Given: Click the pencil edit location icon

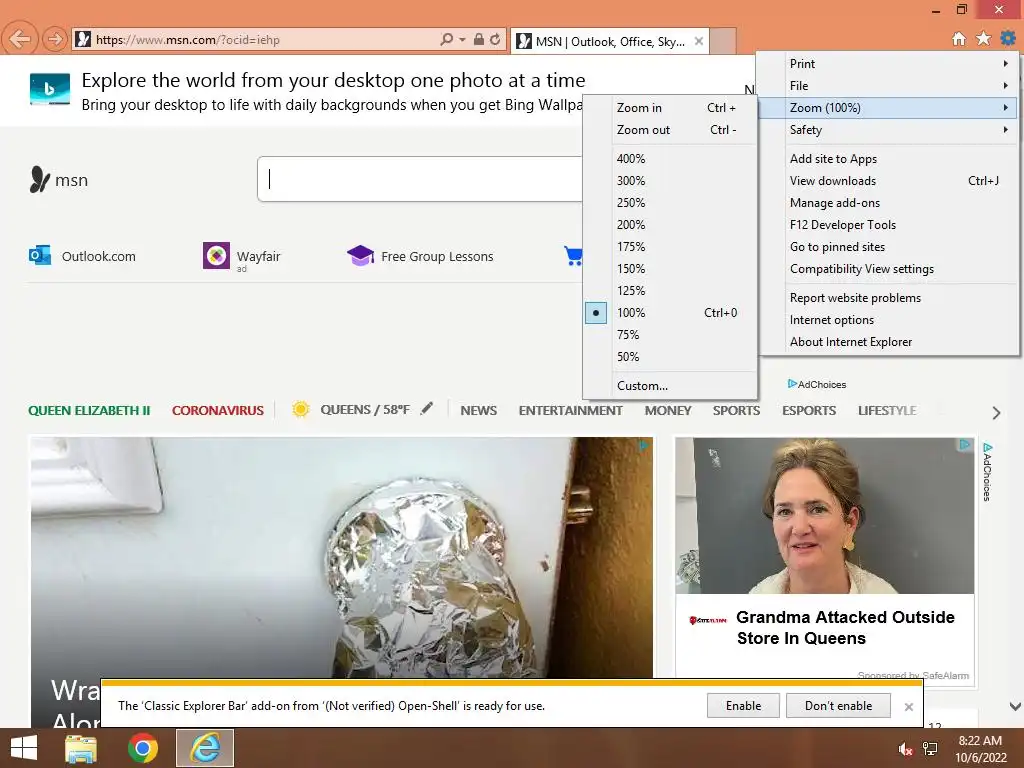Looking at the screenshot, I should [x=426, y=409].
